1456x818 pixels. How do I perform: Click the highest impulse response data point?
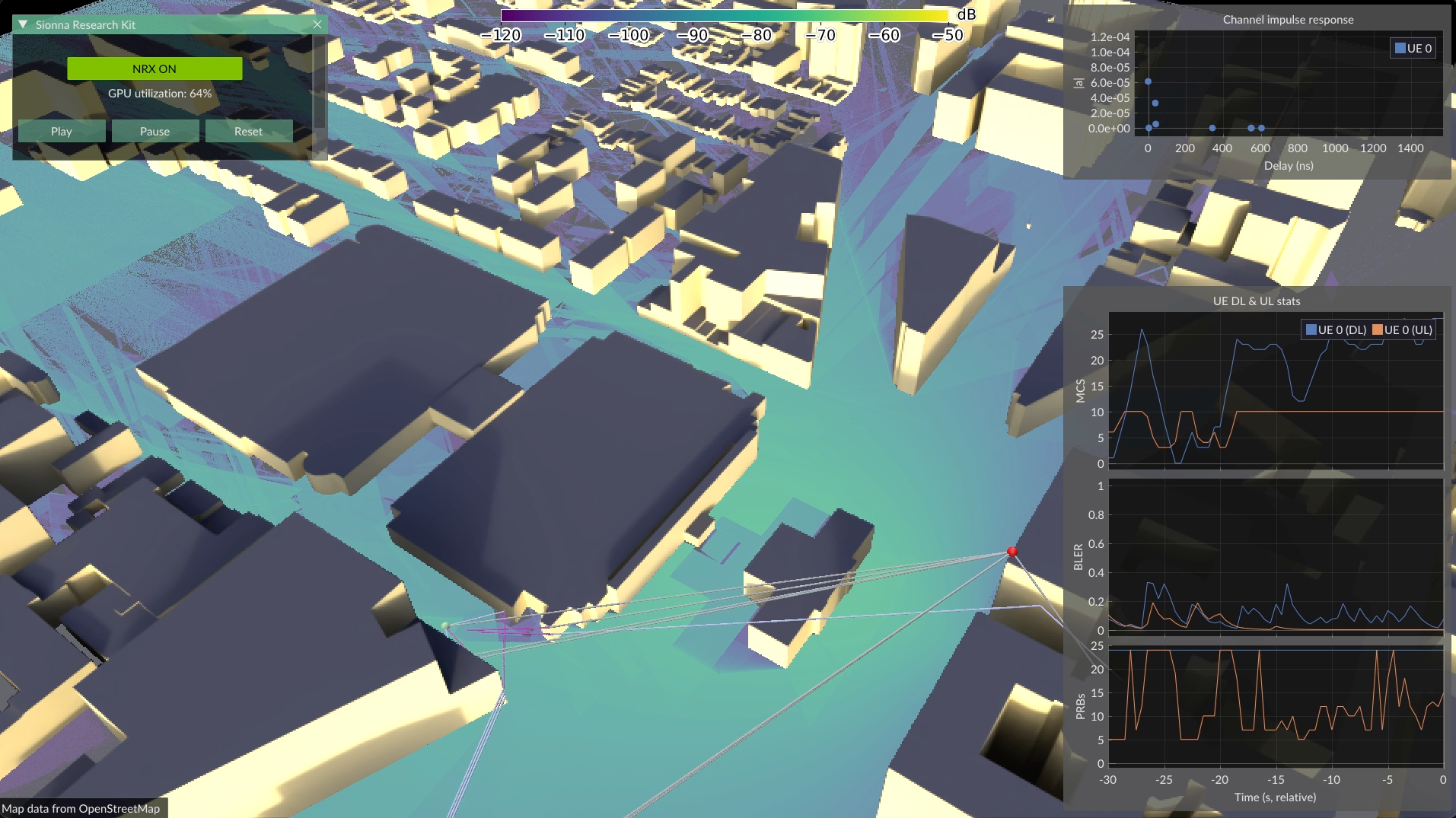click(x=1148, y=81)
